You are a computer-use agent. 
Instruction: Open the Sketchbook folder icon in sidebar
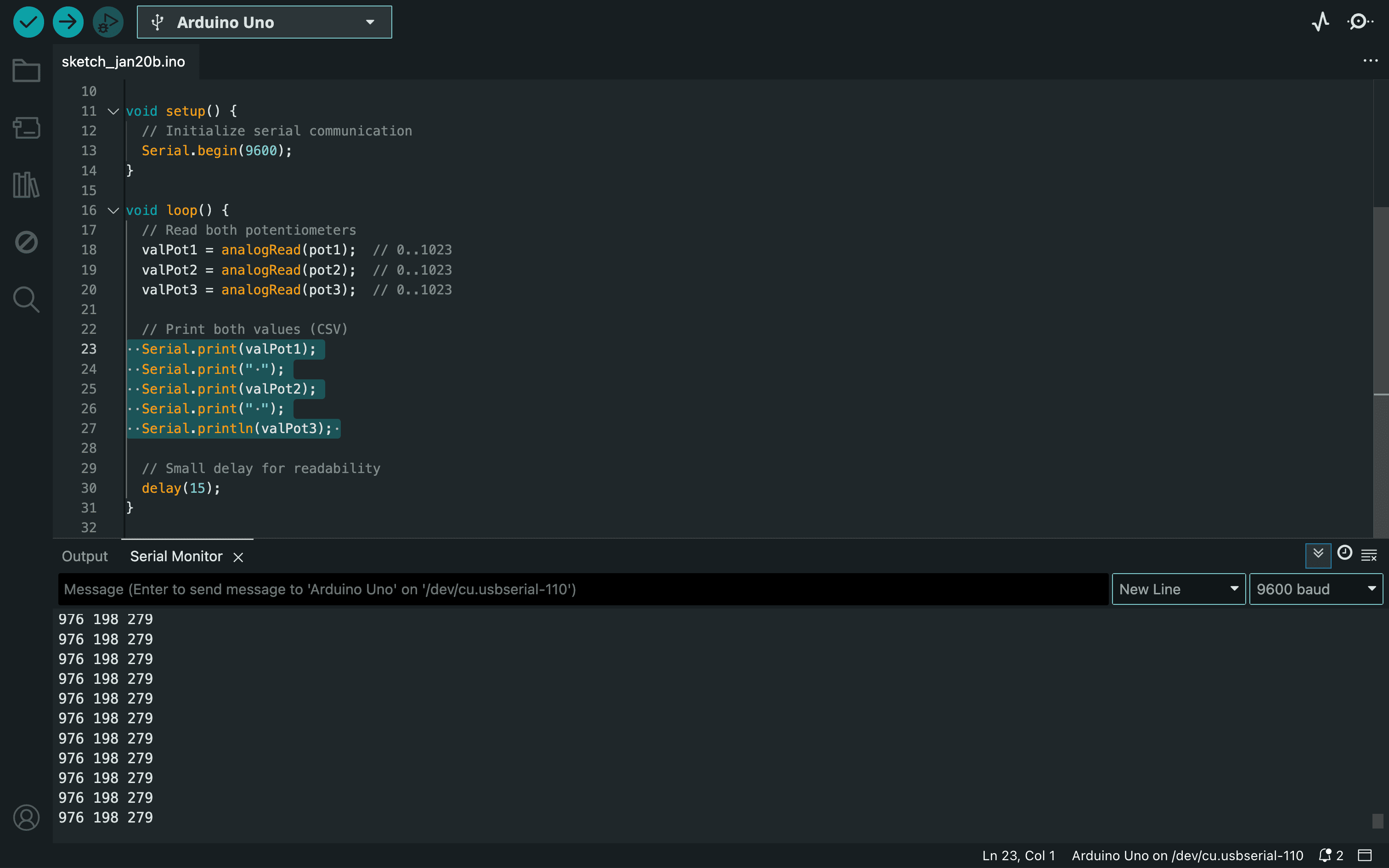tap(26, 71)
